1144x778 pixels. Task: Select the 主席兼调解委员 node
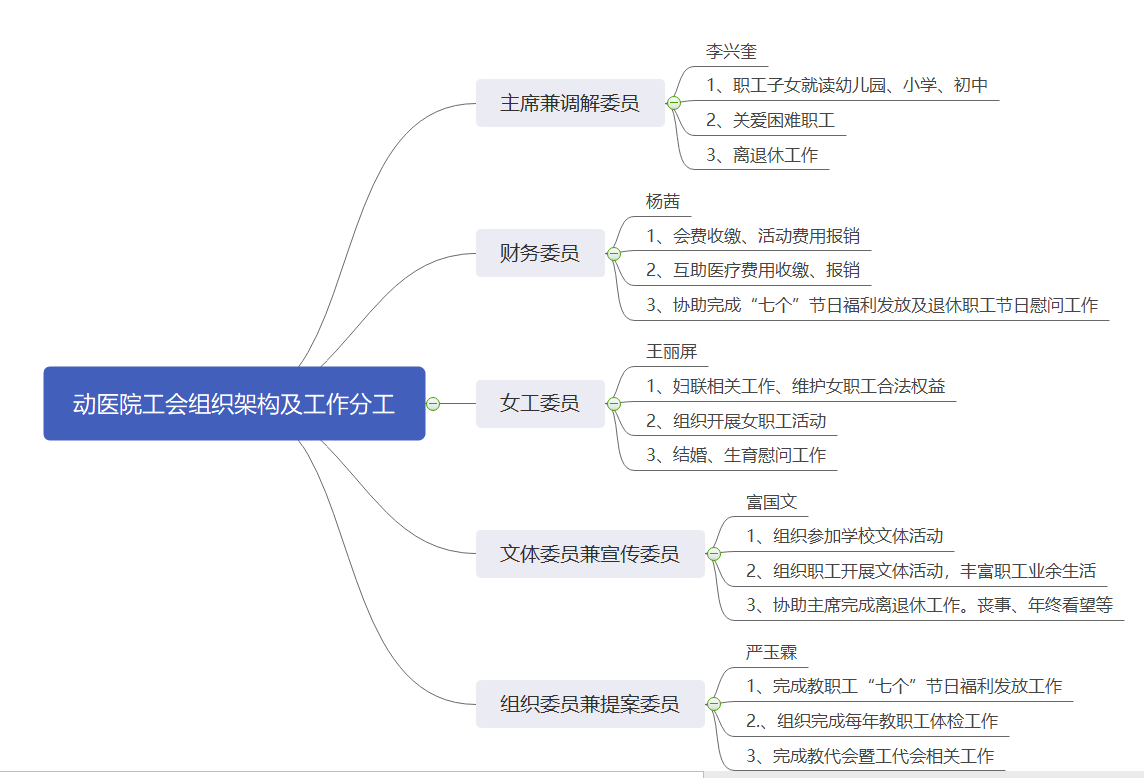pos(570,103)
